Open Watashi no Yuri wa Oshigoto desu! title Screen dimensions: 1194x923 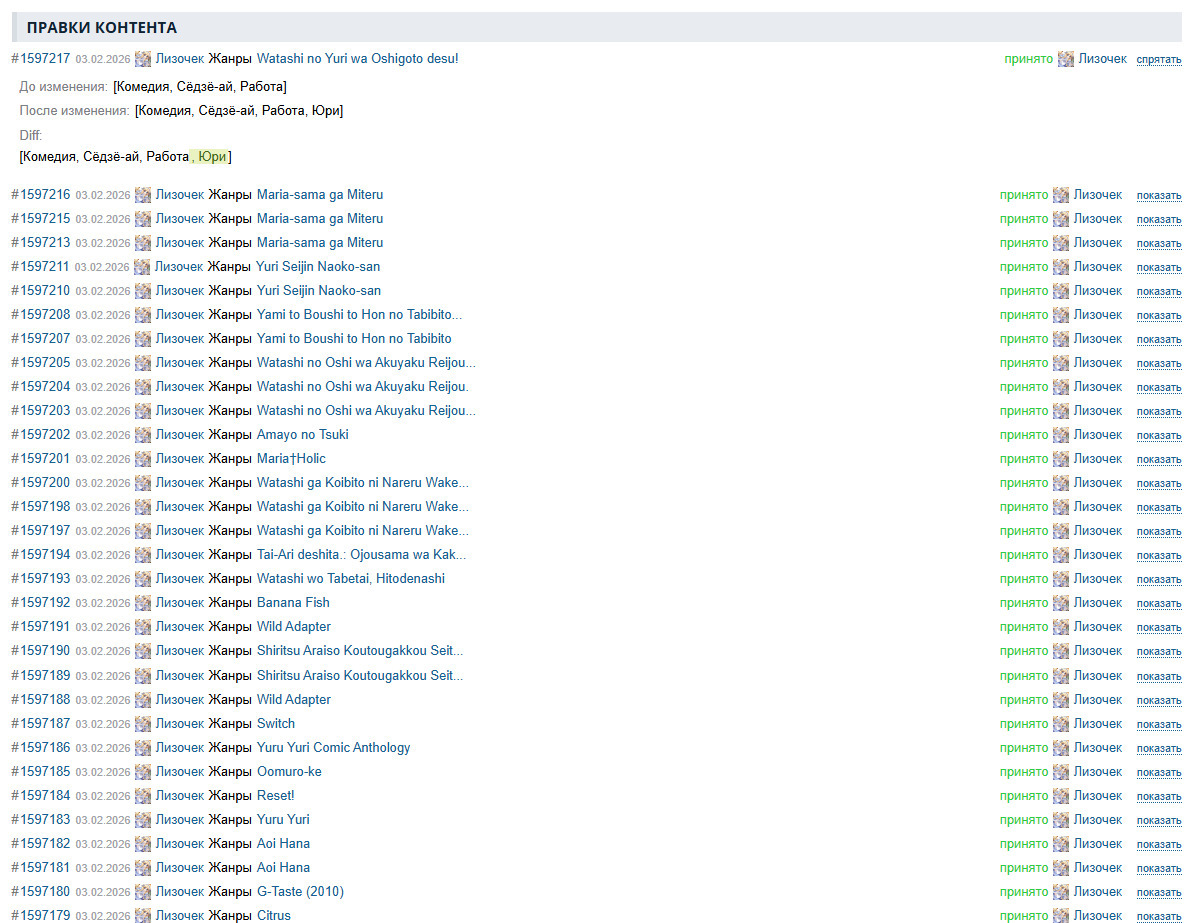[357, 59]
